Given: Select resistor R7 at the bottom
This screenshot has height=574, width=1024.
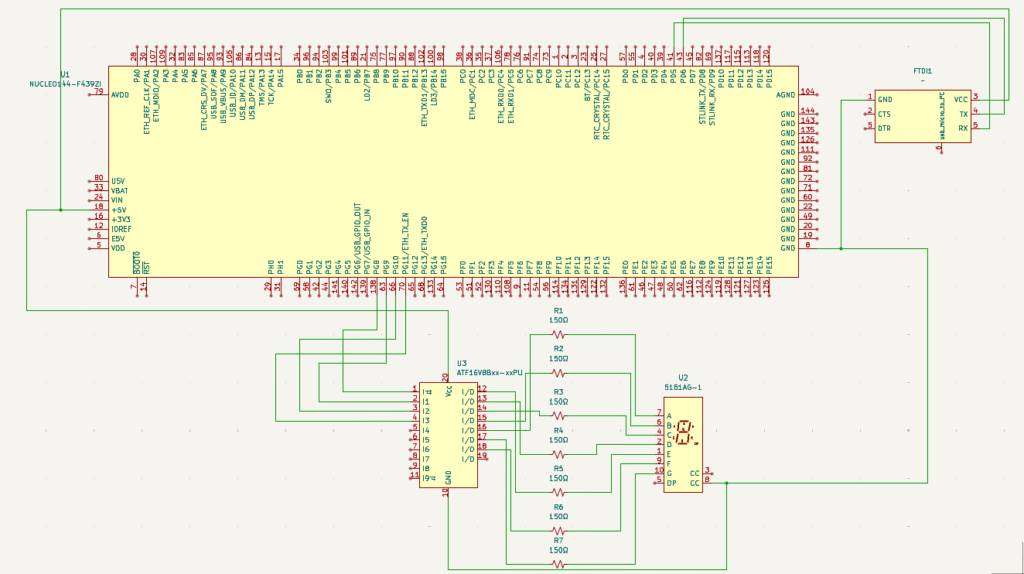Looking at the screenshot, I should click(559, 564).
